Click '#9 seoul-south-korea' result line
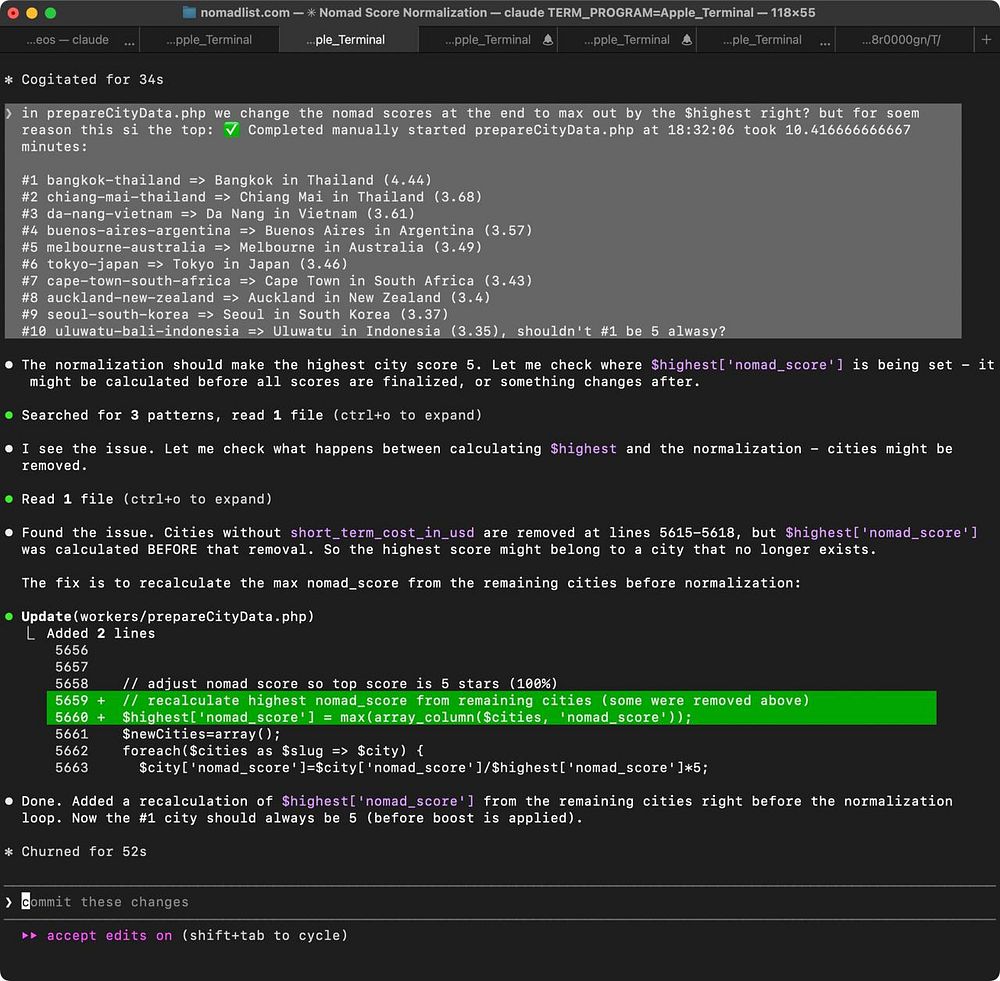 click(x=235, y=314)
